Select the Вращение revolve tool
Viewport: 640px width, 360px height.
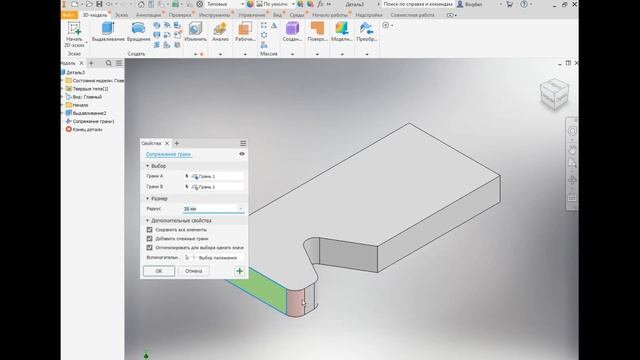tap(138, 32)
